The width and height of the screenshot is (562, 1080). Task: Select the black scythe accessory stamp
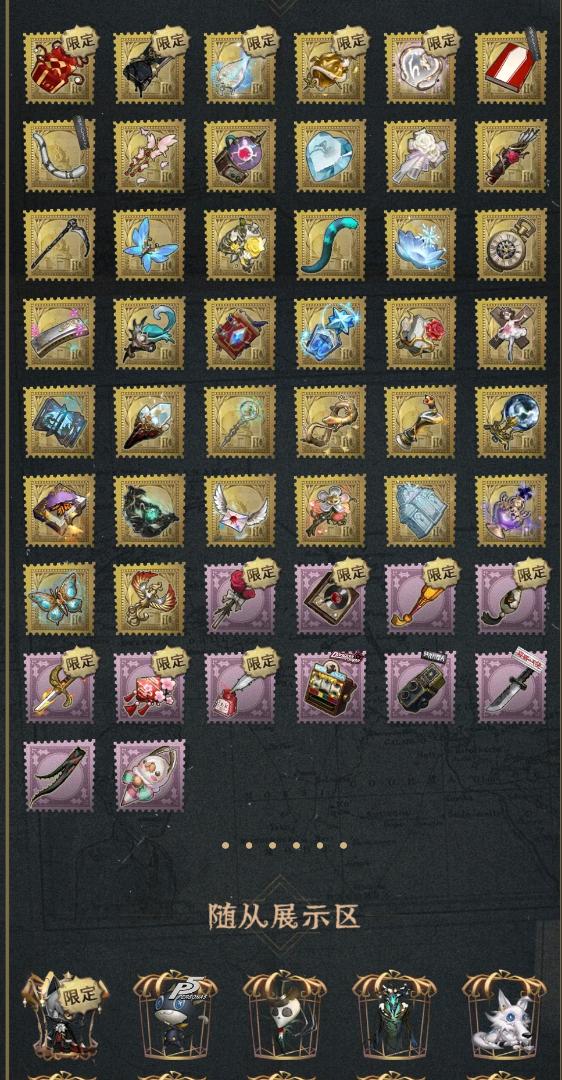(x=59, y=245)
